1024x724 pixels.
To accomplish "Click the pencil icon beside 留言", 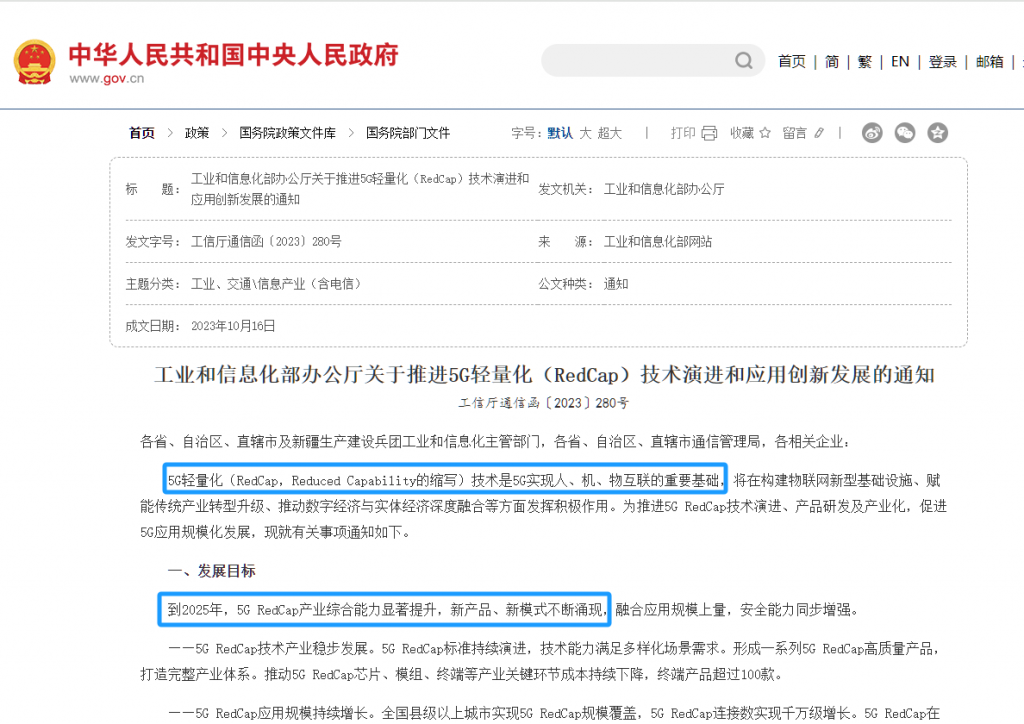I will tap(819, 133).
